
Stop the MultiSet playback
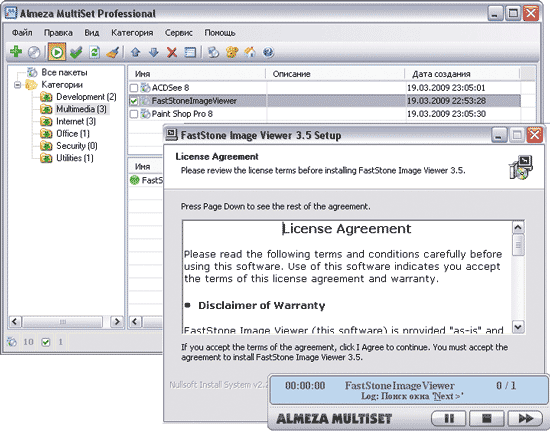(x=487, y=418)
